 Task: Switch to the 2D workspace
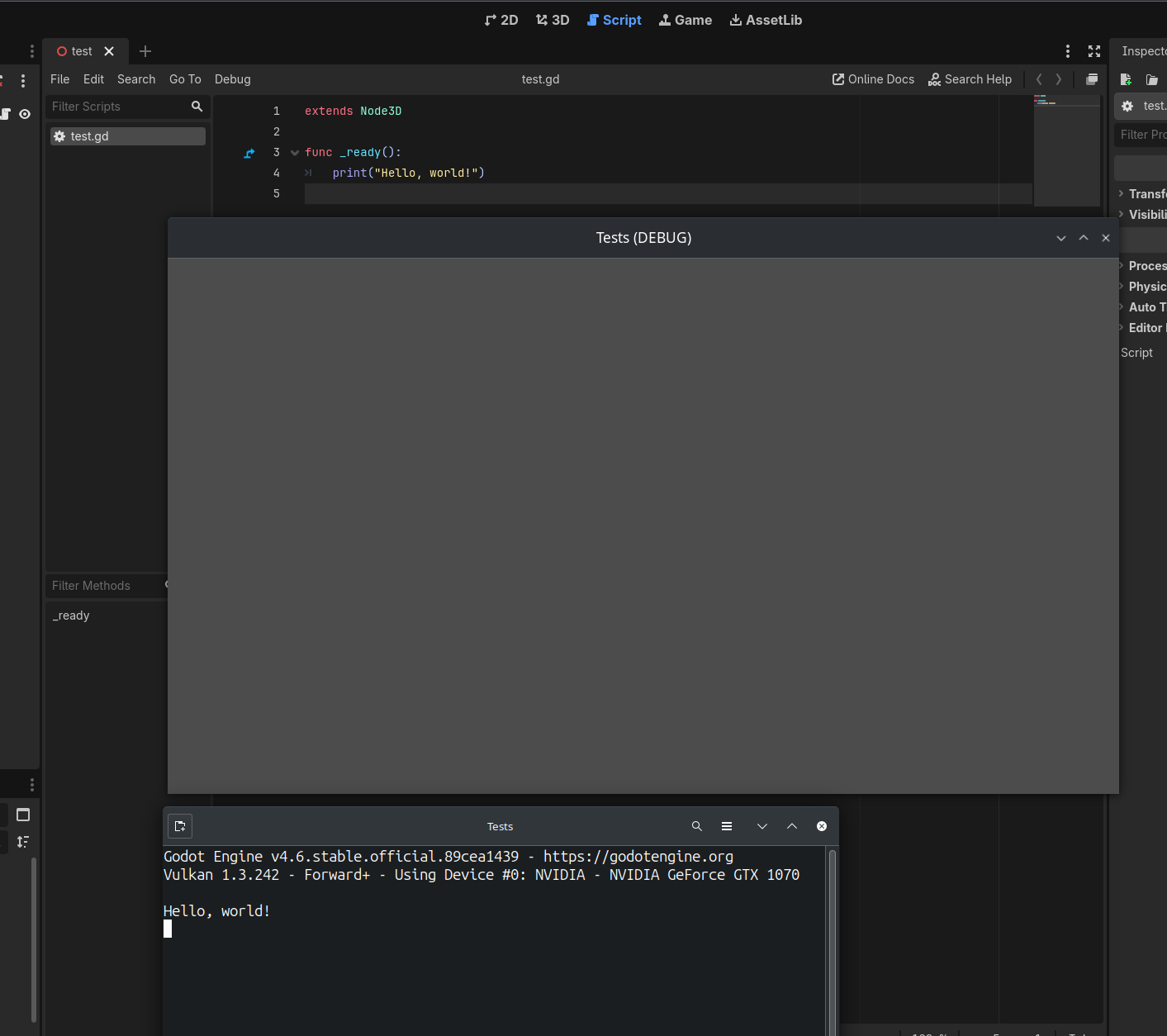tap(501, 20)
